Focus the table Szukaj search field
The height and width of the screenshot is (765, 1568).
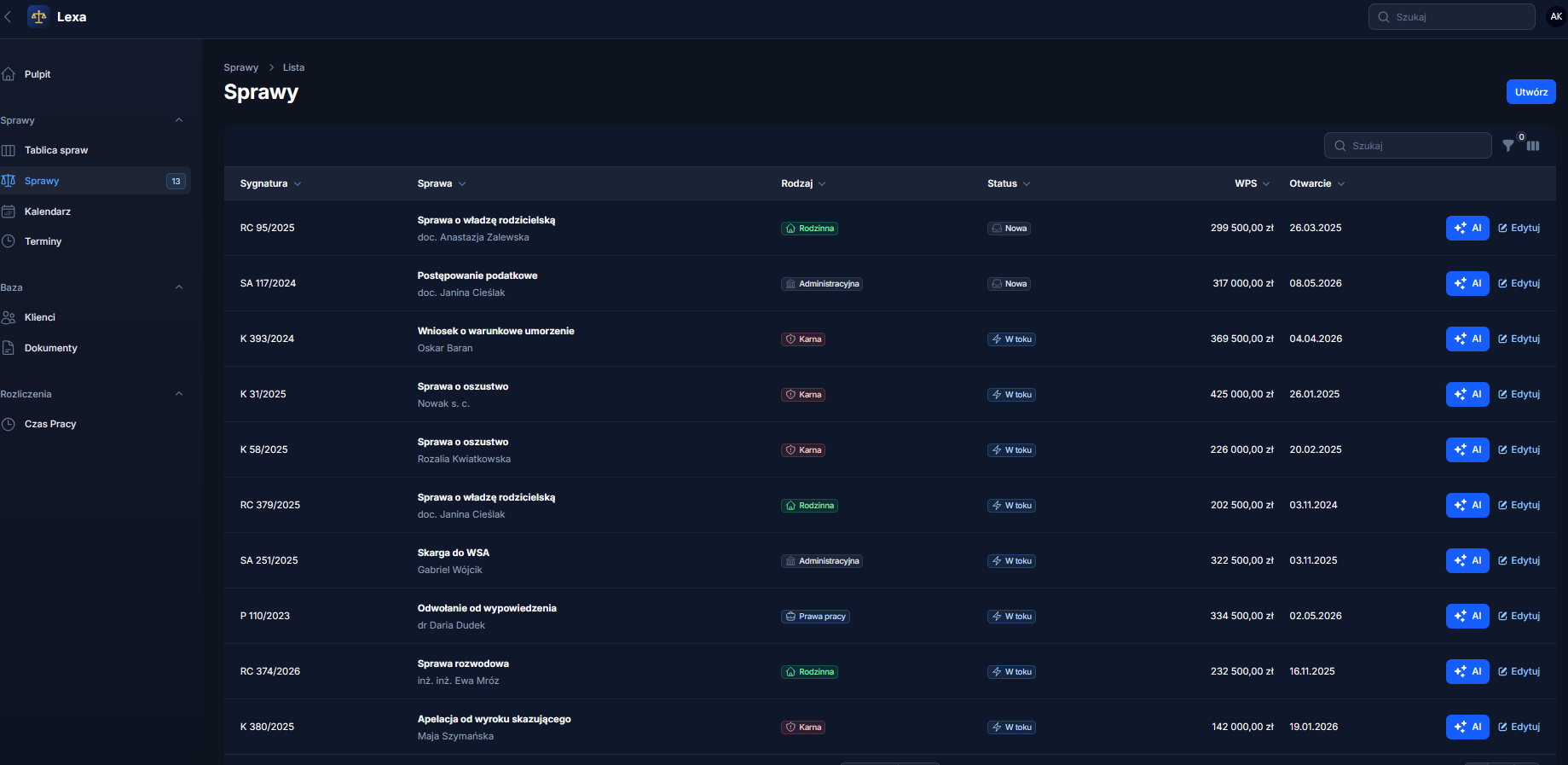[1408, 146]
